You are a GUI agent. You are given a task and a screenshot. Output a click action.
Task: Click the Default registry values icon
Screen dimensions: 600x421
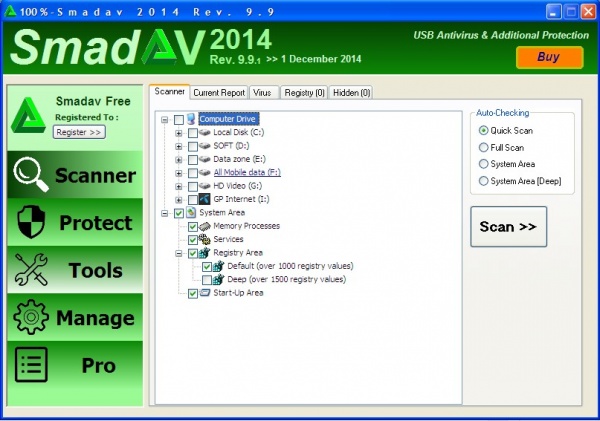pos(218,266)
